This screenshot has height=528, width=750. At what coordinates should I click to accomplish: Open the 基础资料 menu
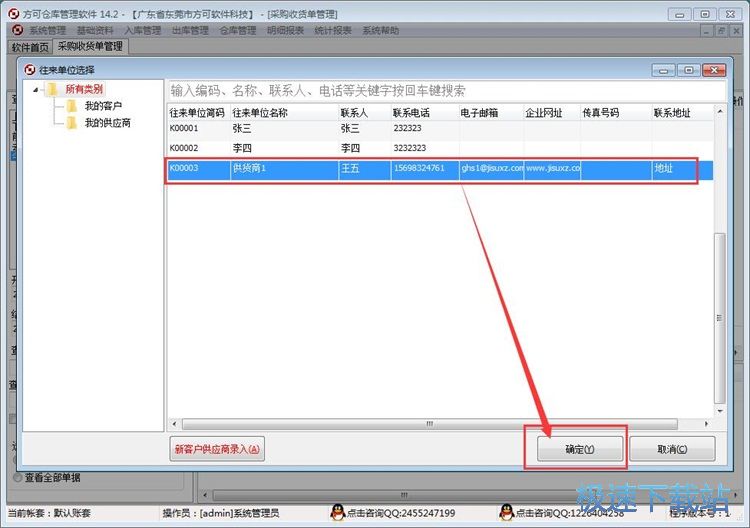(x=95, y=31)
